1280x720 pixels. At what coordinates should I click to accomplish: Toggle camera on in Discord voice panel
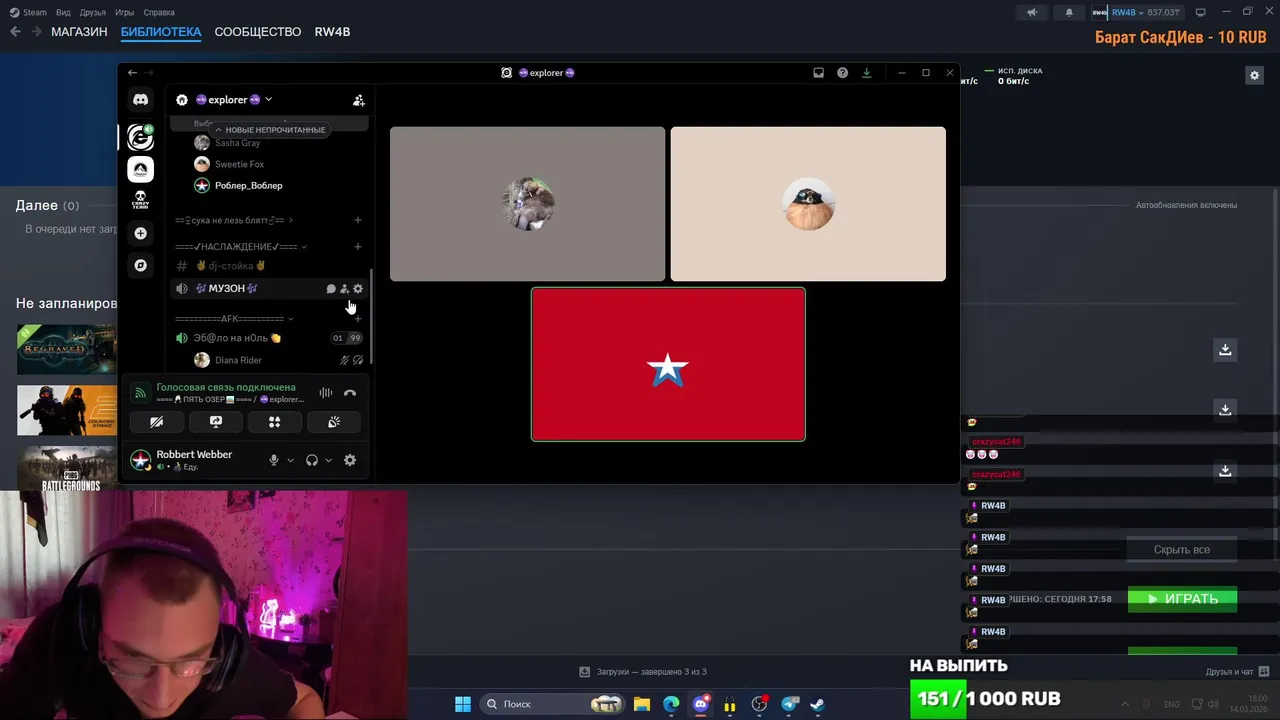(x=156, y=422)
